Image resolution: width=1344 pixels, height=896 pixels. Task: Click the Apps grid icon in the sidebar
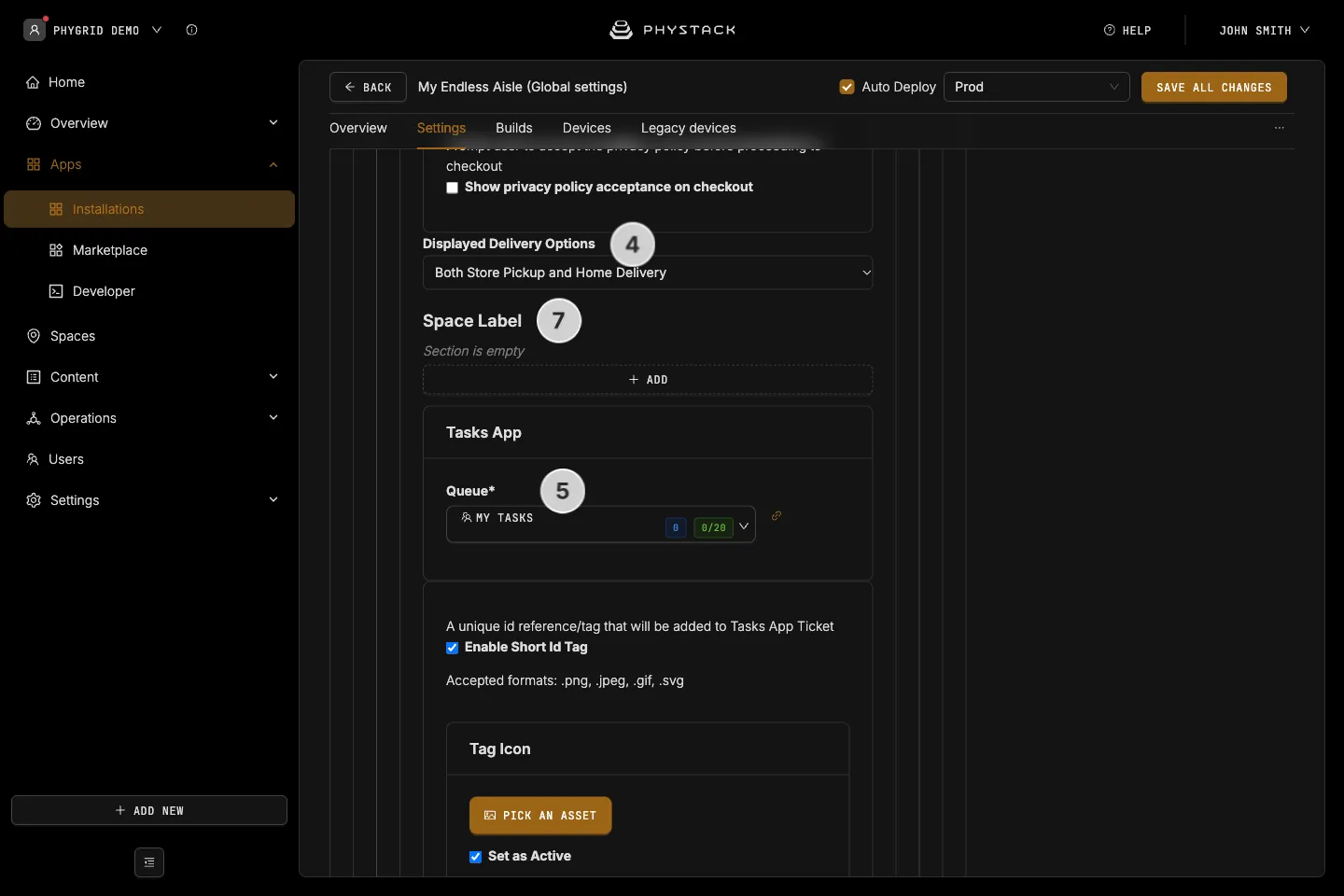pos(34,164)
